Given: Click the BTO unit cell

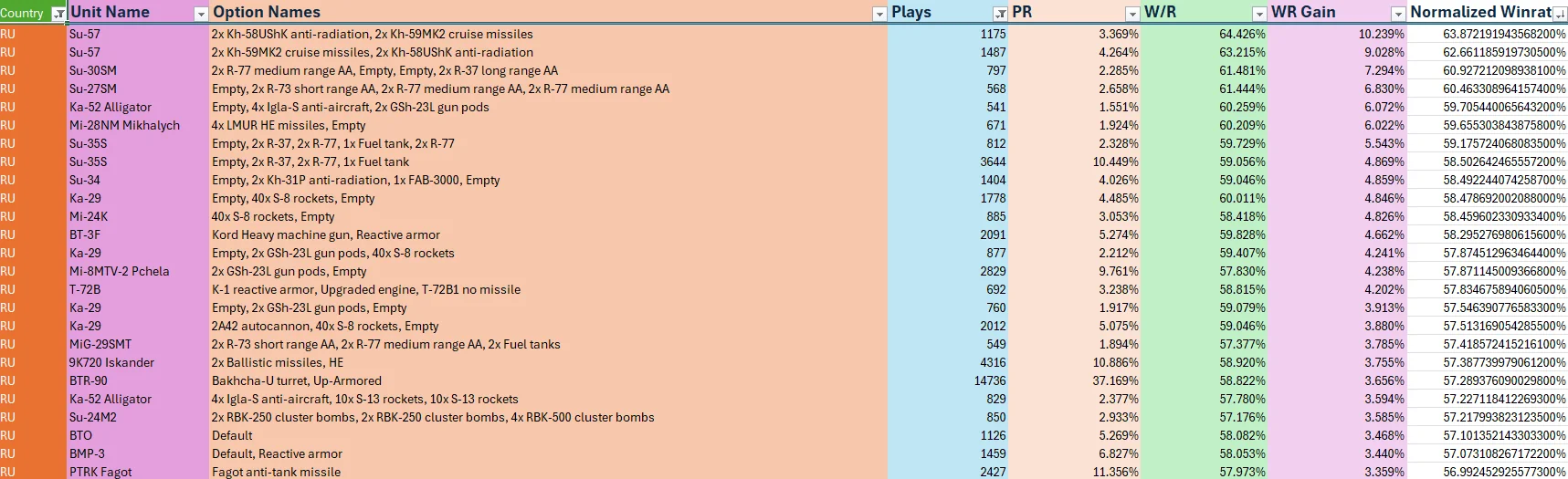Looking at the screenshot, I should [138, 435].
